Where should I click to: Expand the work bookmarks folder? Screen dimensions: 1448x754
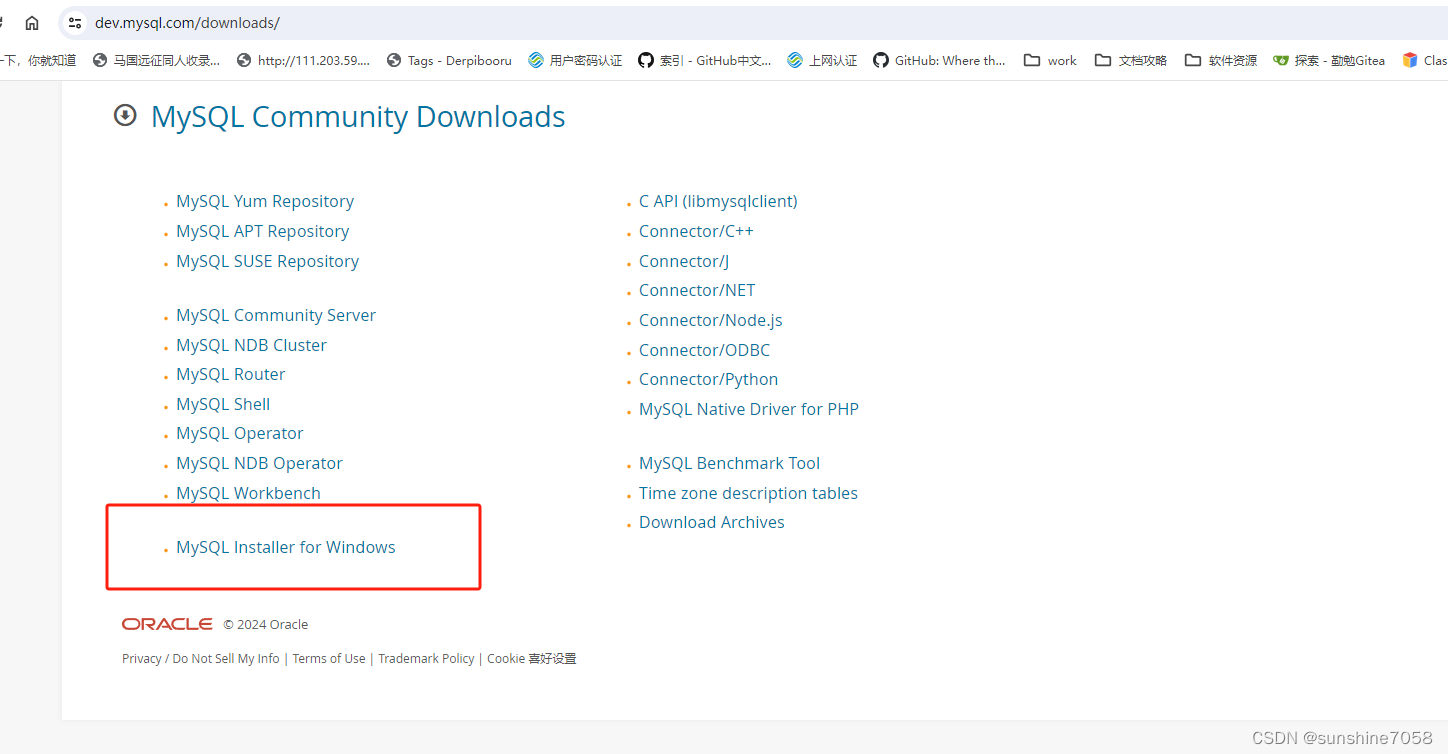pyautogui.click(x=1050, y=60)
